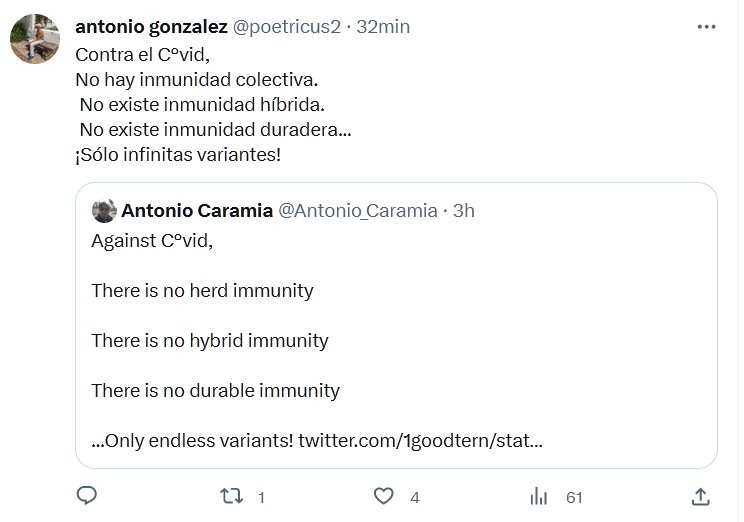
Task: Click the like count of 4
Action: pos(414,497)
